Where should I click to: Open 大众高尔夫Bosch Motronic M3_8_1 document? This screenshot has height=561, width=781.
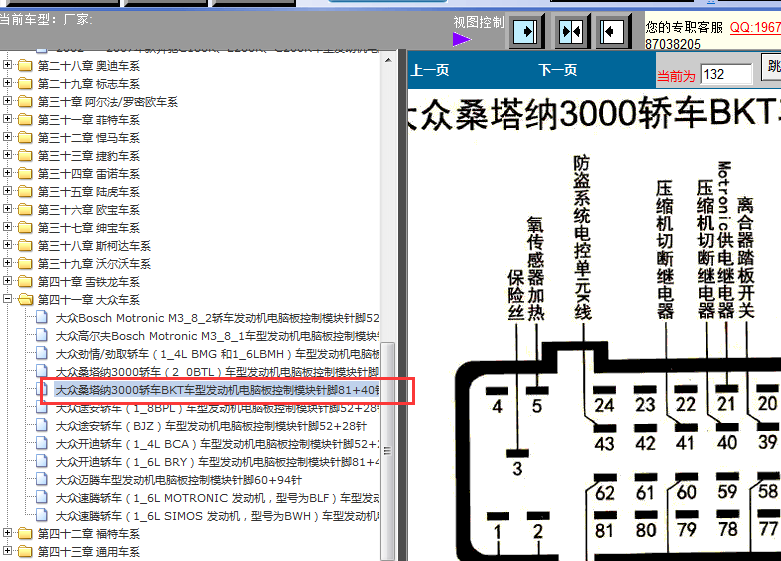pos(217,336)
